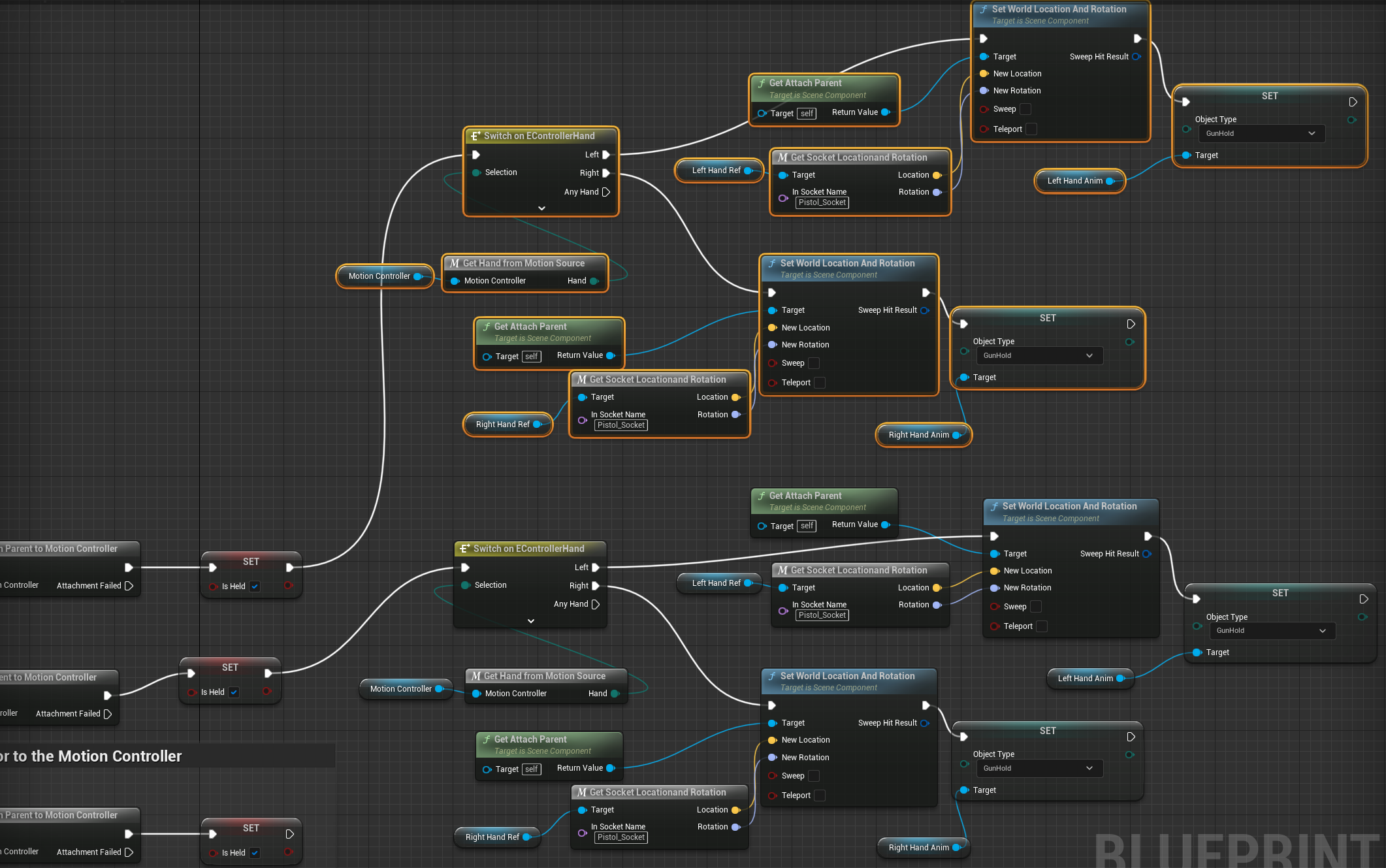The width and height of the screenshot is (1386, 868).
Task: Click Selection input pin on selected Switch on EControllerHand
Action: coord(477,172)
